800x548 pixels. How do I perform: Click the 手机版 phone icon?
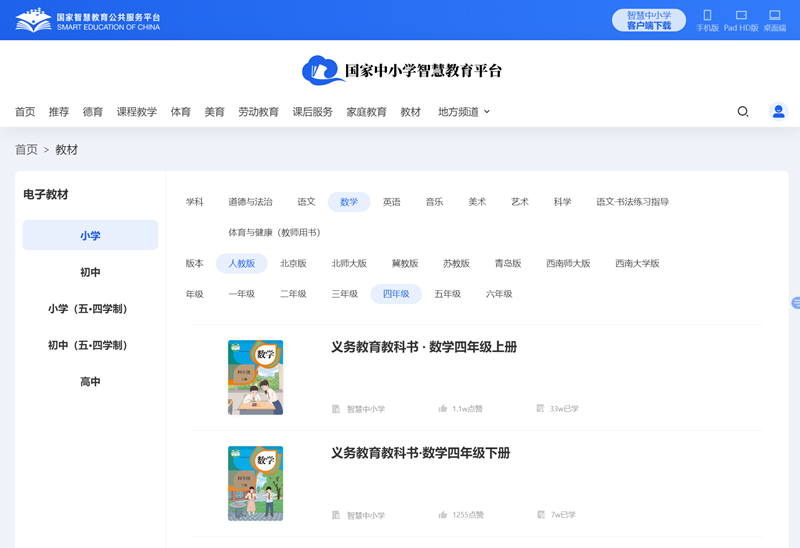(707, 15)
